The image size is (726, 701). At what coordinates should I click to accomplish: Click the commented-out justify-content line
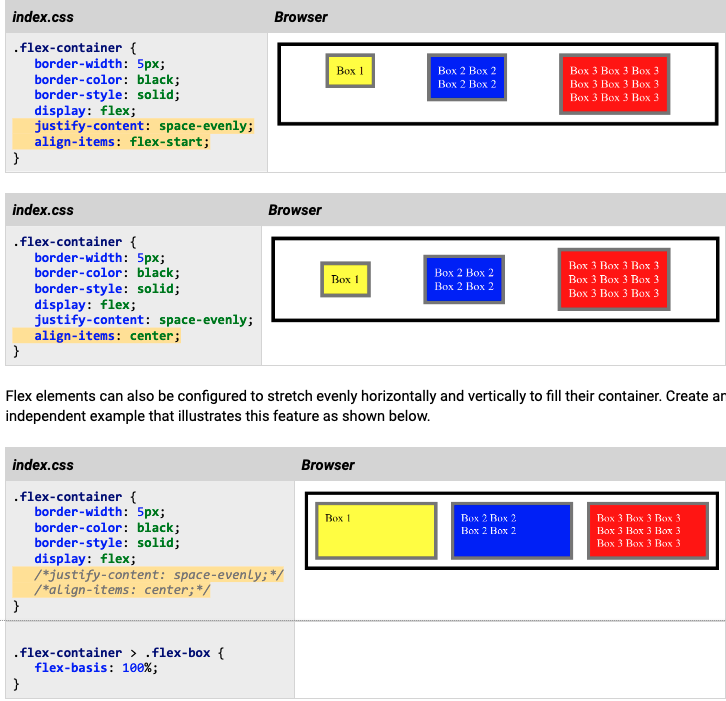[159, 575]
